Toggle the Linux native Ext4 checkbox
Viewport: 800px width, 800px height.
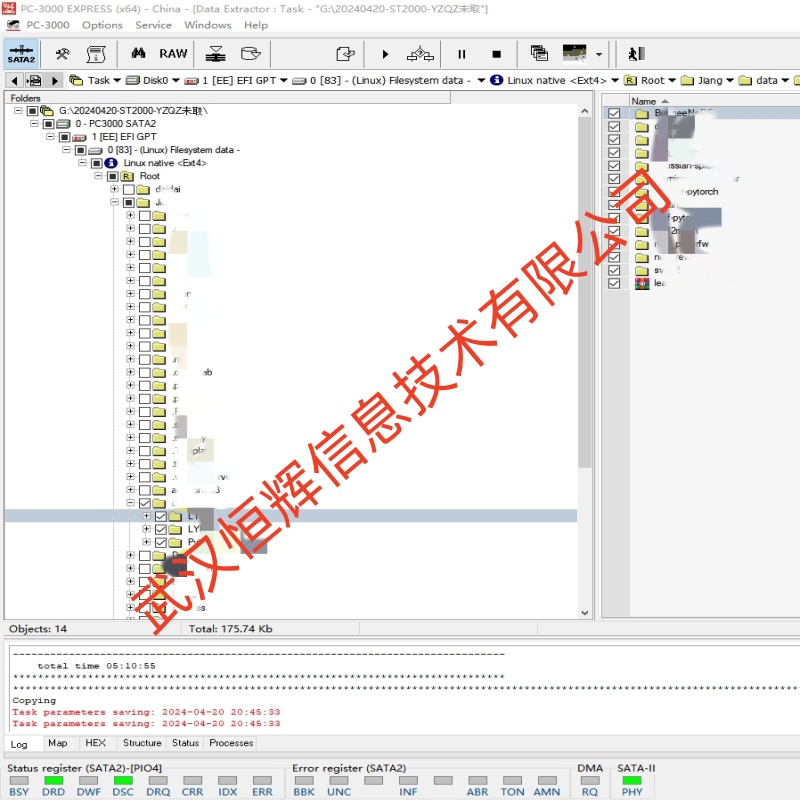point(96,163)
